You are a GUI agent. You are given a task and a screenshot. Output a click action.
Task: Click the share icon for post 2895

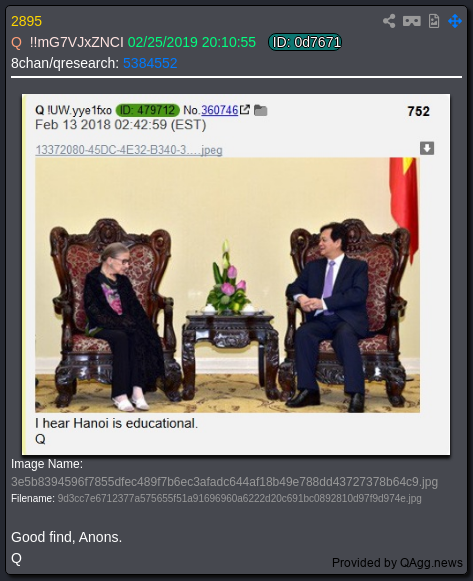389,21
